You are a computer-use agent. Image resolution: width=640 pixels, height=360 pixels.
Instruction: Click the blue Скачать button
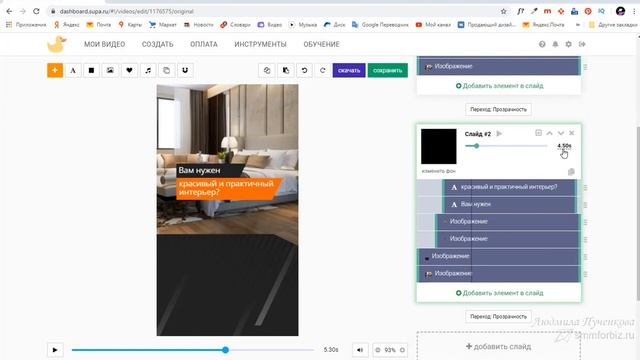point(349,70)
